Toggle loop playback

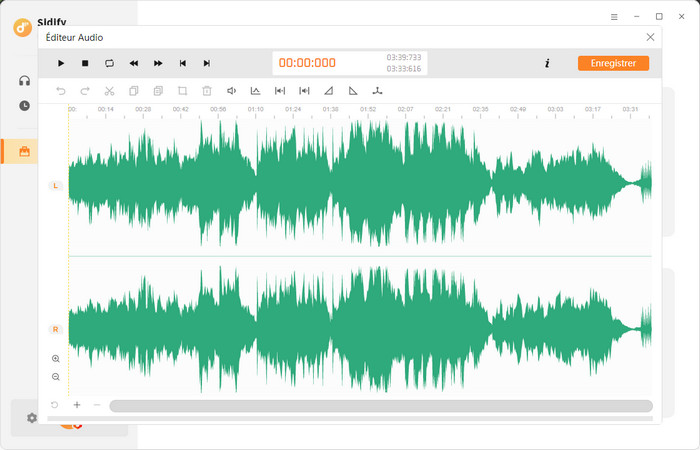(x=109, y=63)
